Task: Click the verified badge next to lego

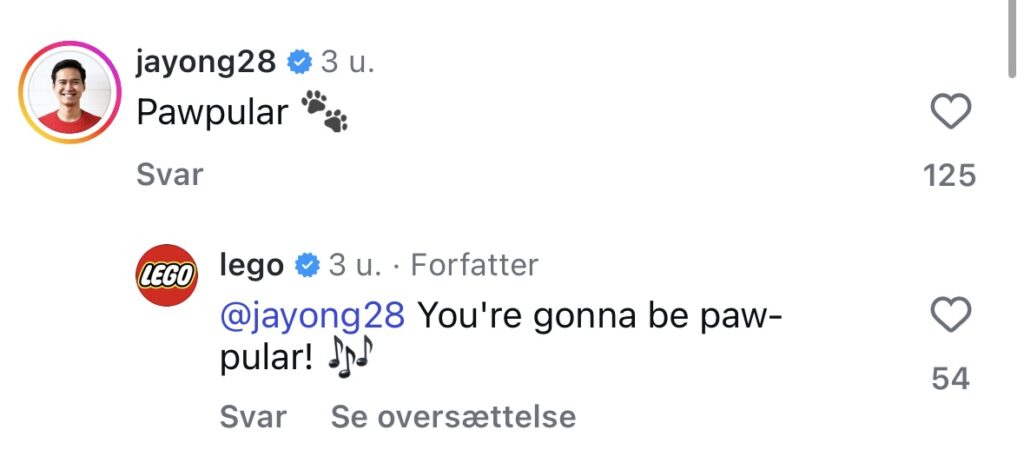Action: click(307, 265)
